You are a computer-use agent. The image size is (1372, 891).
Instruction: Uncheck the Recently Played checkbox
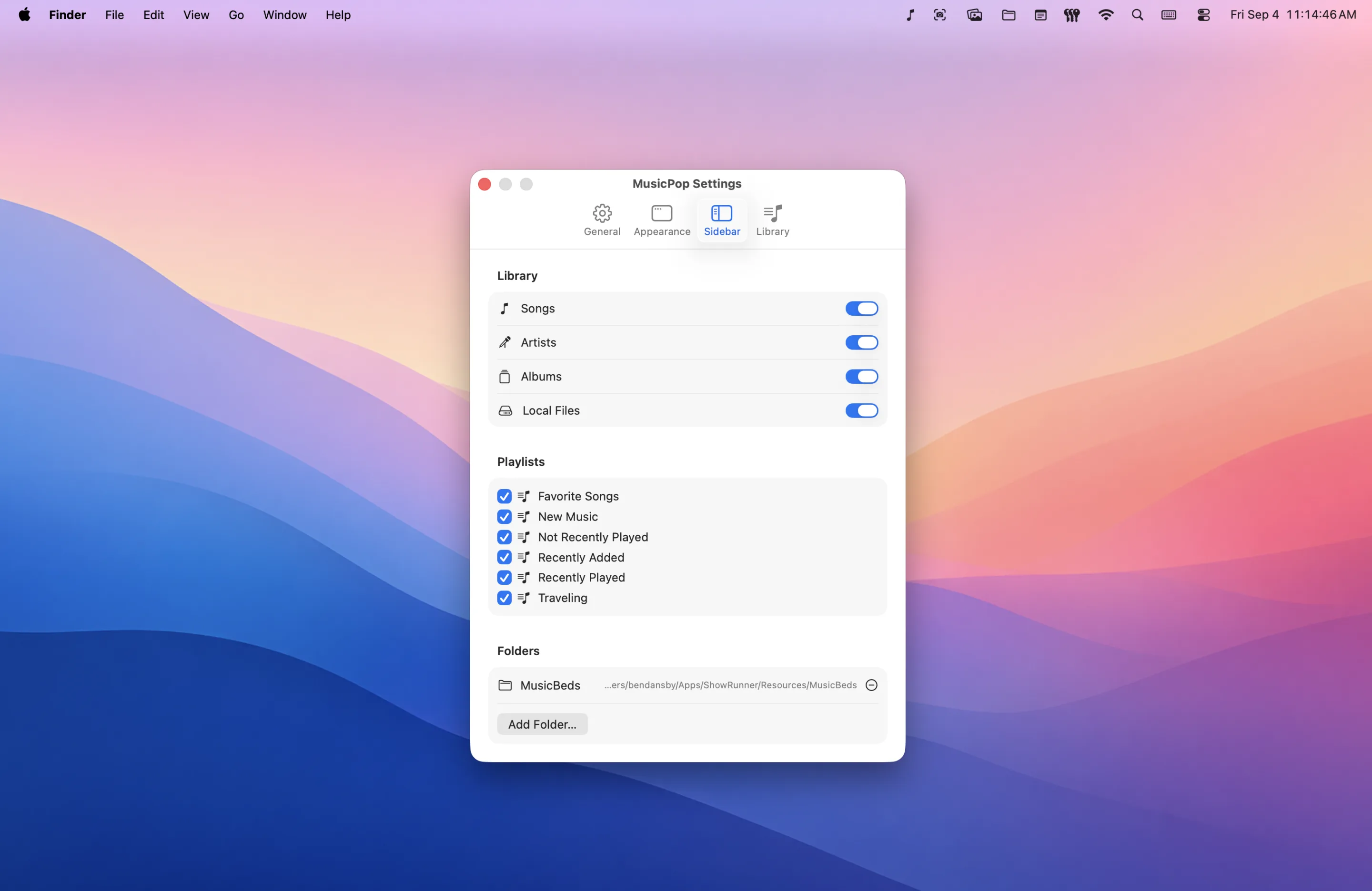point(504,578)
